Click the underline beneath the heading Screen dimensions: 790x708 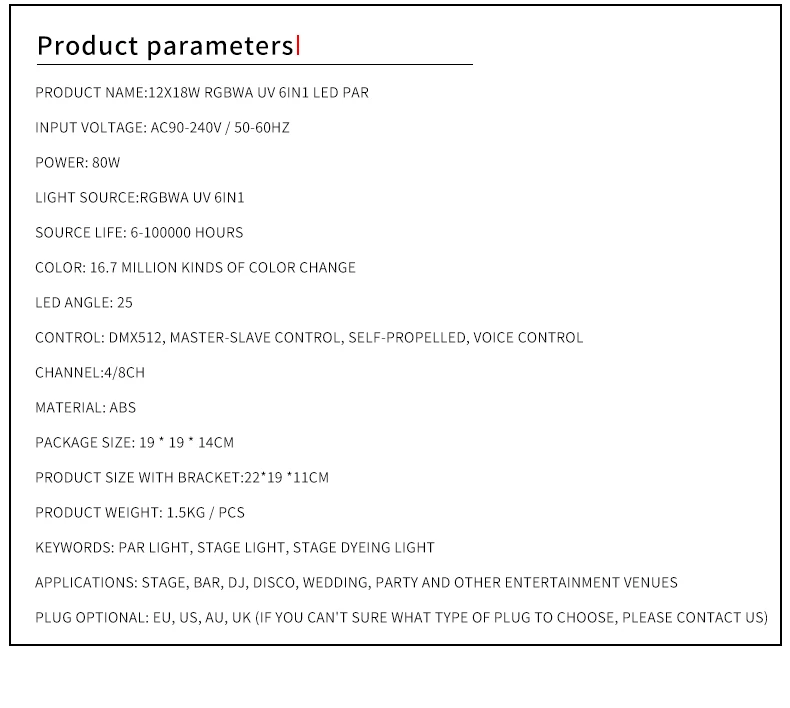[254, 65]
